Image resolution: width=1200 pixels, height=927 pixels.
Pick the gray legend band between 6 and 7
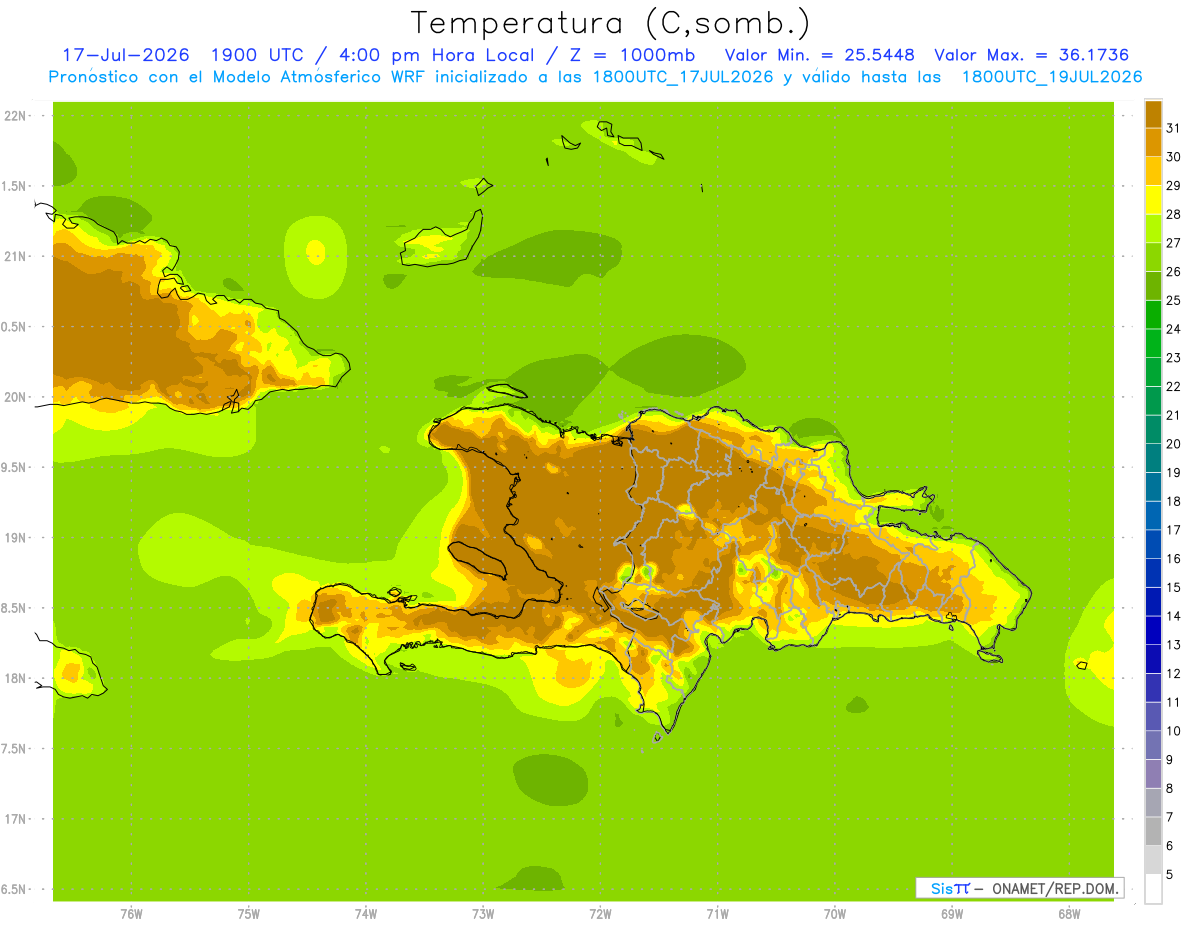pos(1153,831)
